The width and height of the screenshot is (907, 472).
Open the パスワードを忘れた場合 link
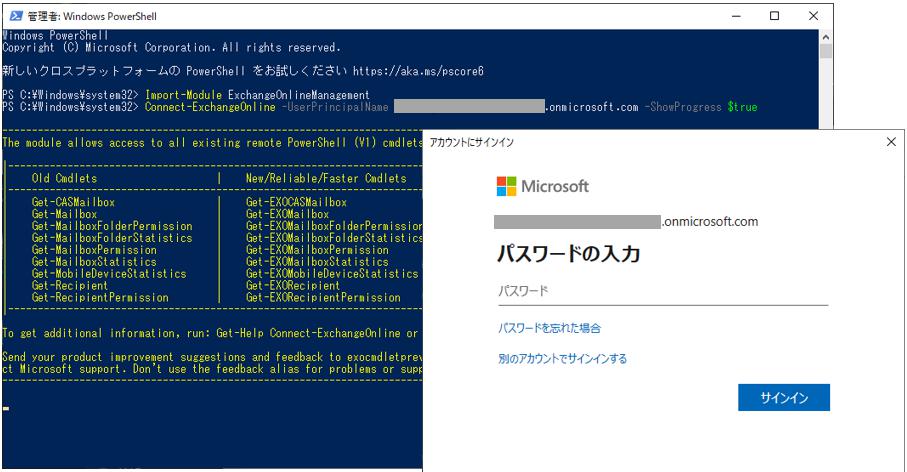[550, 328]
